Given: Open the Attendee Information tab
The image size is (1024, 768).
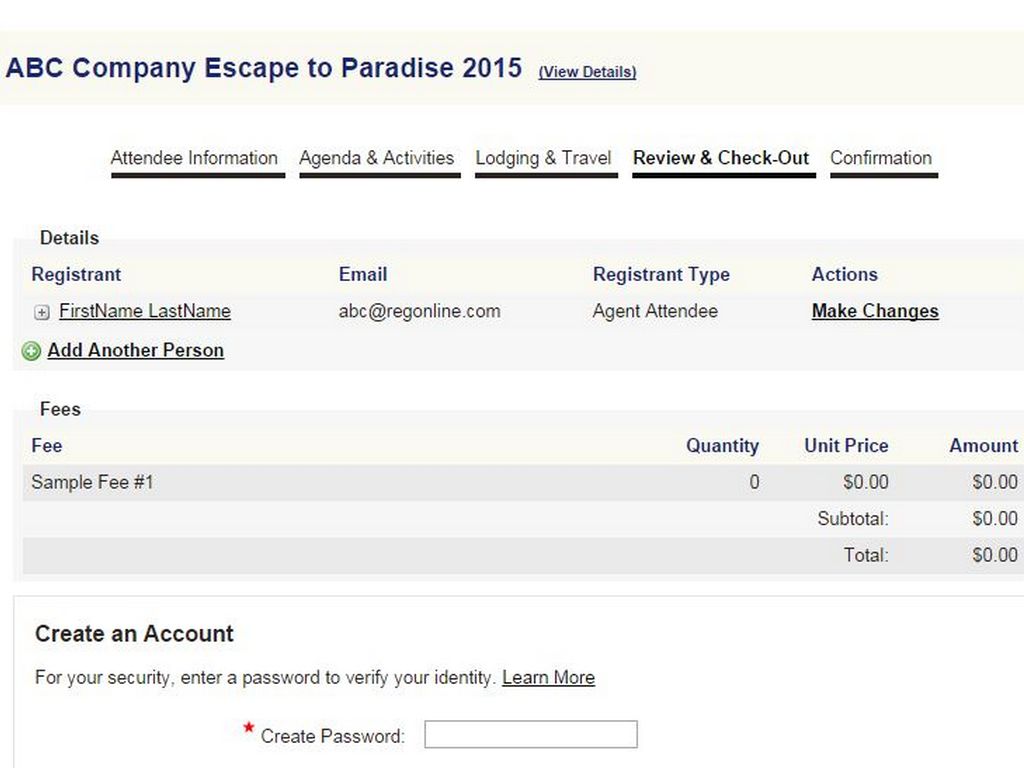Looking at the screenshot, I should pyautogui.click(x=194, y=158).
